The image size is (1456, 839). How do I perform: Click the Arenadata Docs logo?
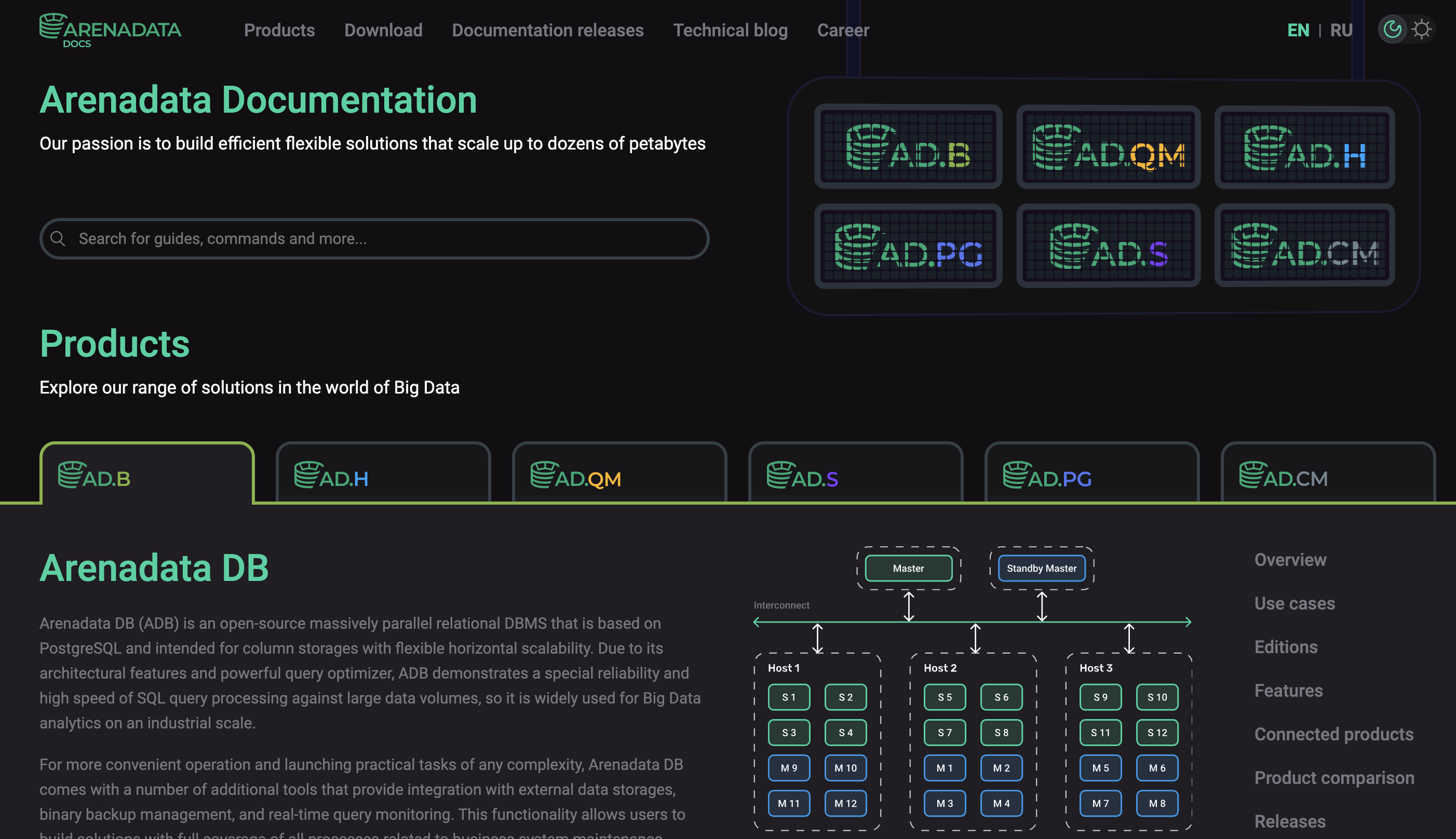[x=110, y=30]
